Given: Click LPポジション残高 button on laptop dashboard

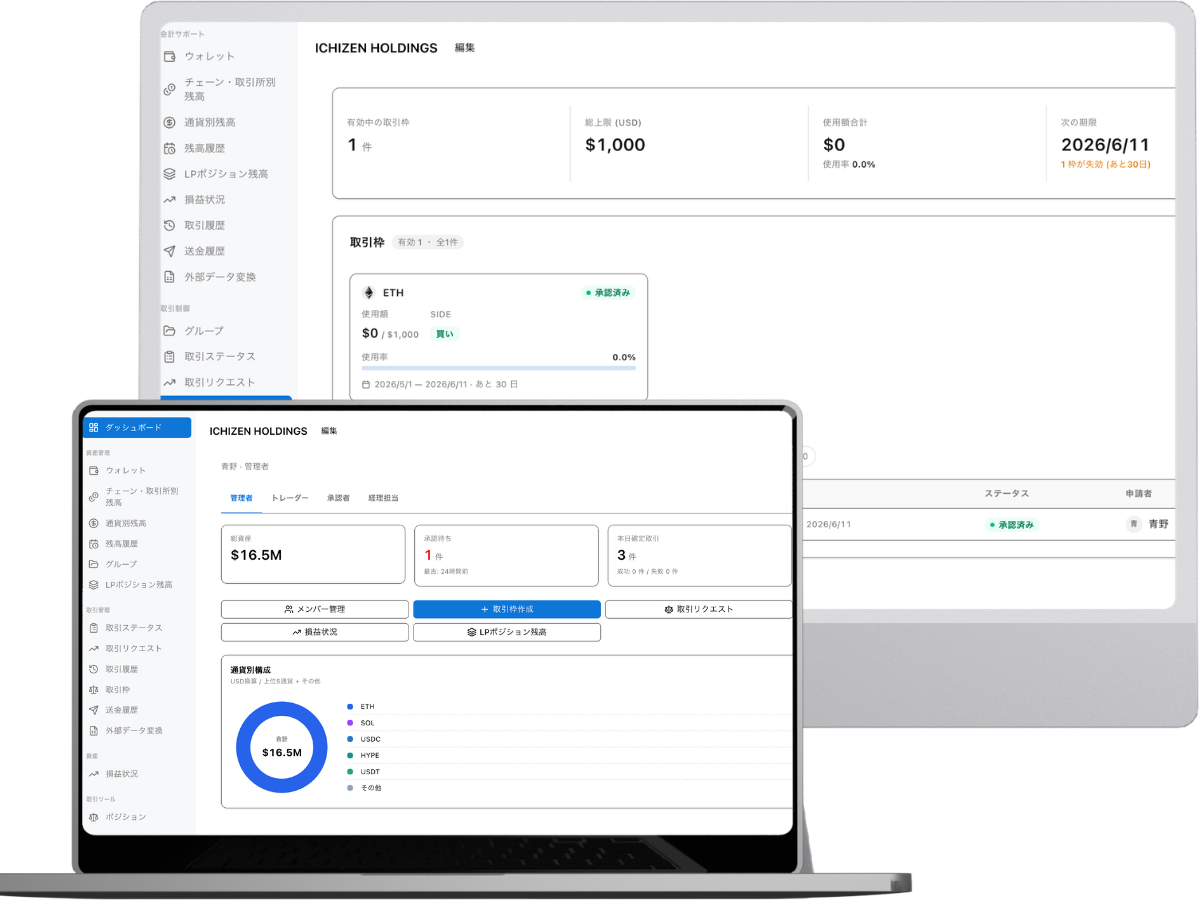Looking at the screenshot, I should [507, 632].
